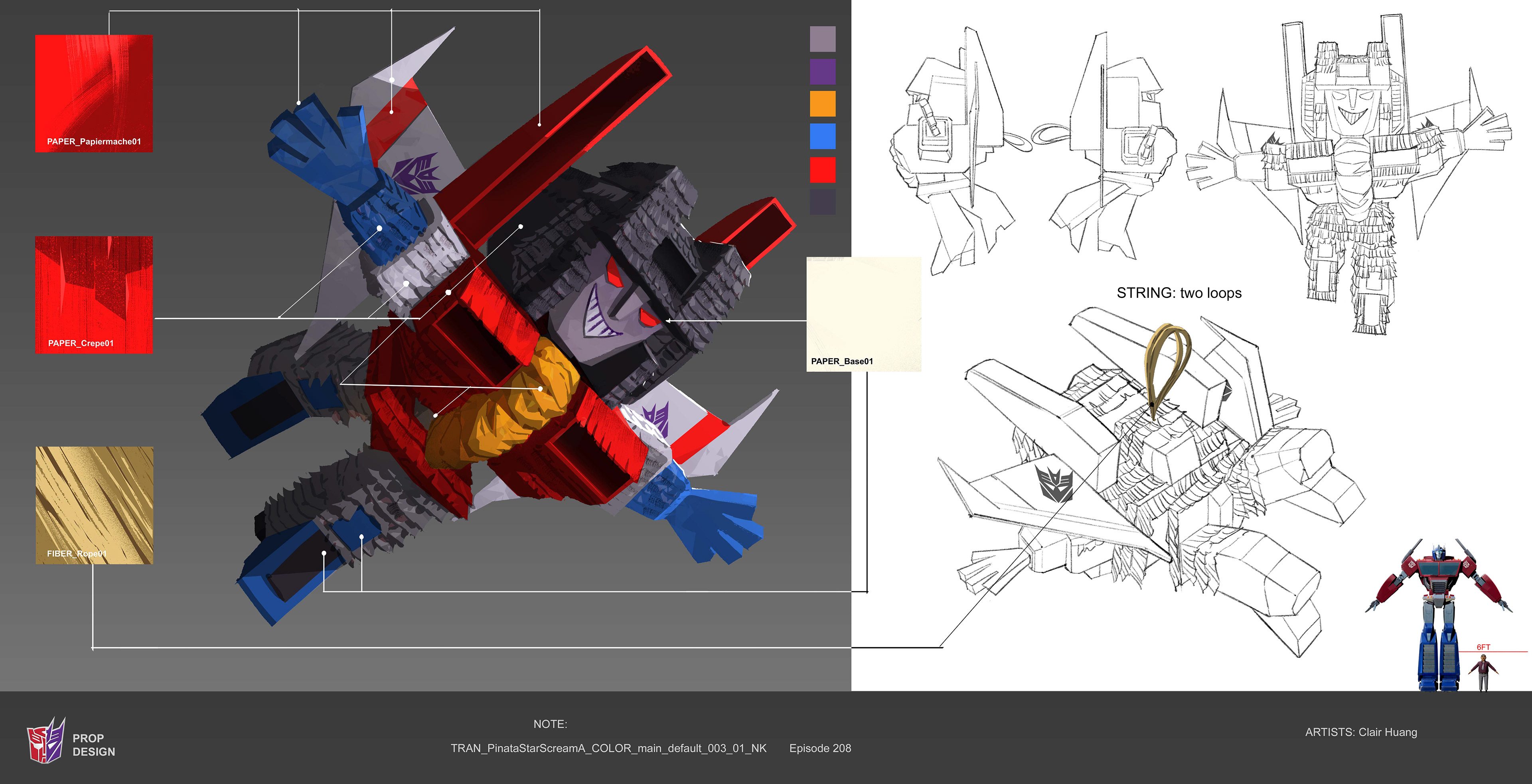
Task: Click the NOTE: label
Action: pos(550,724)
